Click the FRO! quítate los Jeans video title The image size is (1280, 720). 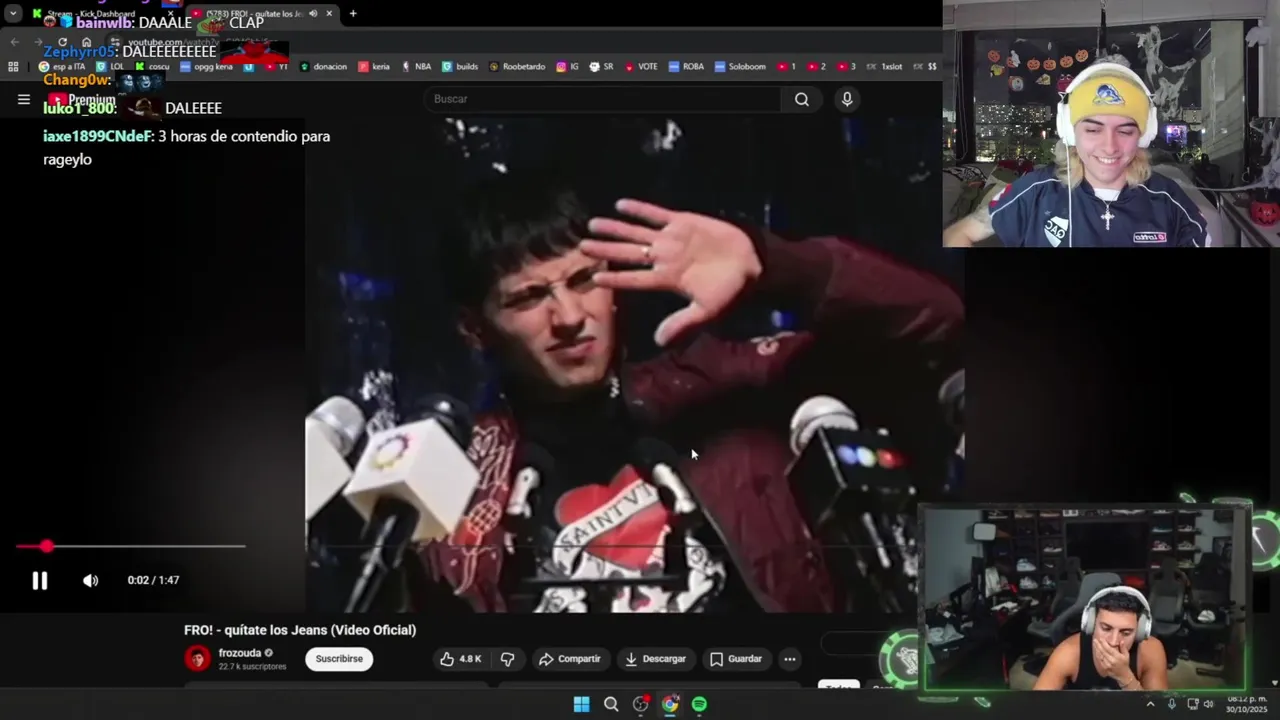[x=300, y=630]
